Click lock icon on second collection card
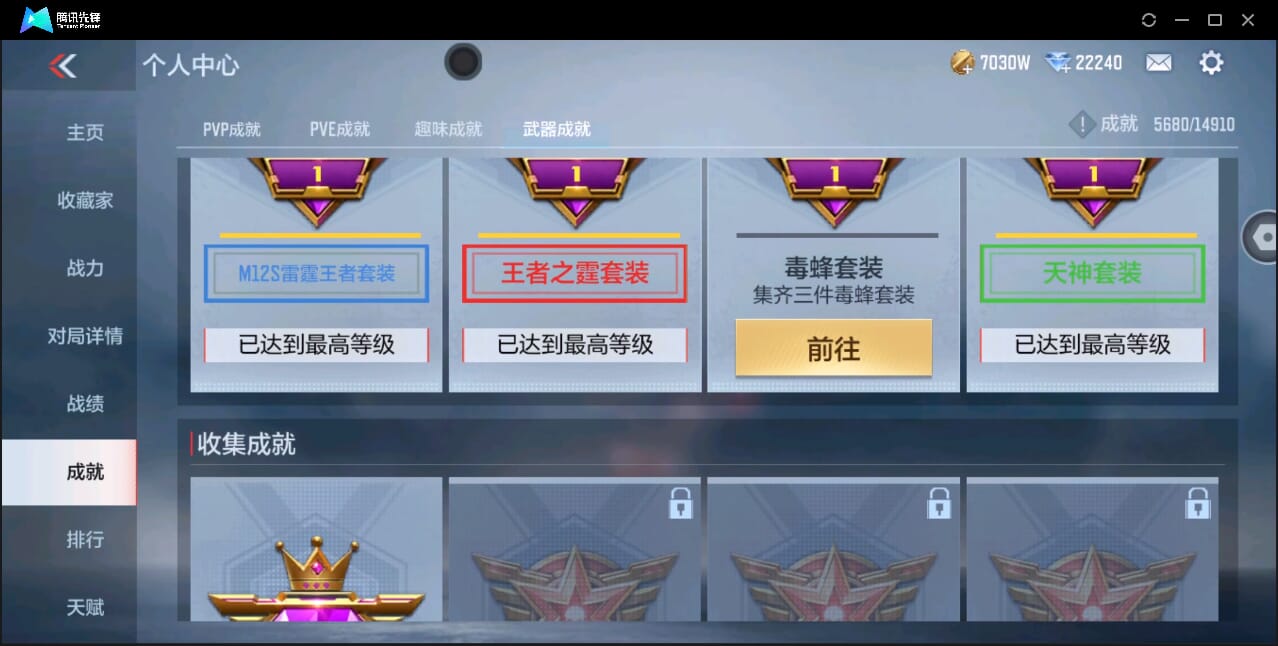 click(681, 503)
